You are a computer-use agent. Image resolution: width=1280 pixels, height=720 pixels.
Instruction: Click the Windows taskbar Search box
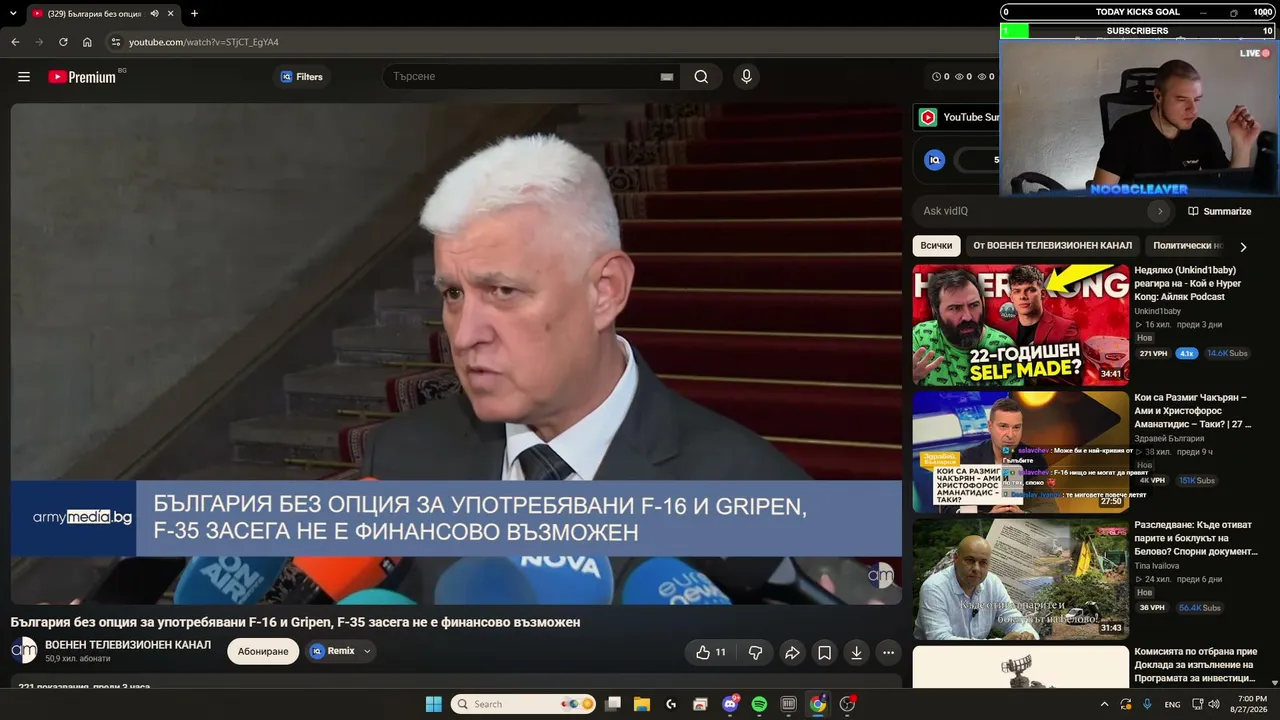525,704
